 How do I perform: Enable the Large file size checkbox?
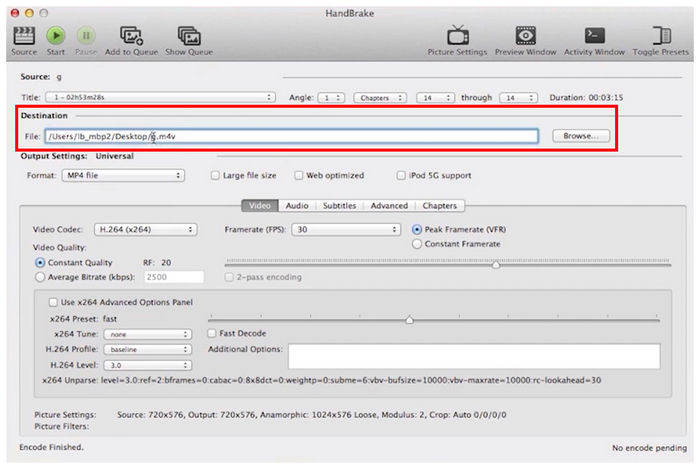click(215, 176)
